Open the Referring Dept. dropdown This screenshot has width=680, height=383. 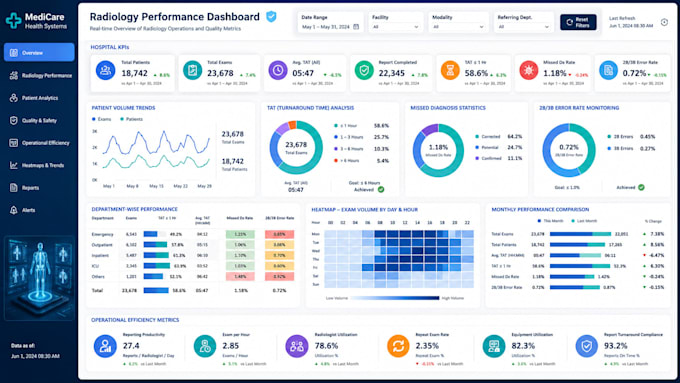[523, 23]
